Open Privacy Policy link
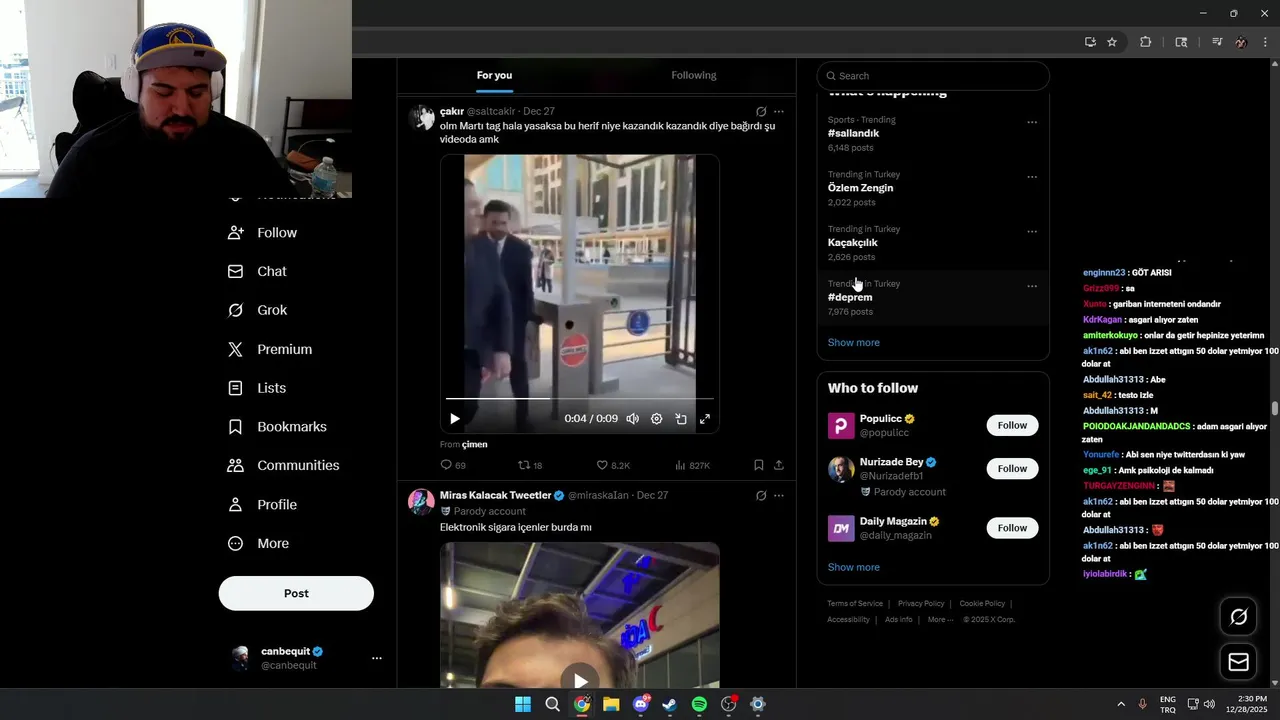Viewport: 1280px width, 720px height. (921, 604)
